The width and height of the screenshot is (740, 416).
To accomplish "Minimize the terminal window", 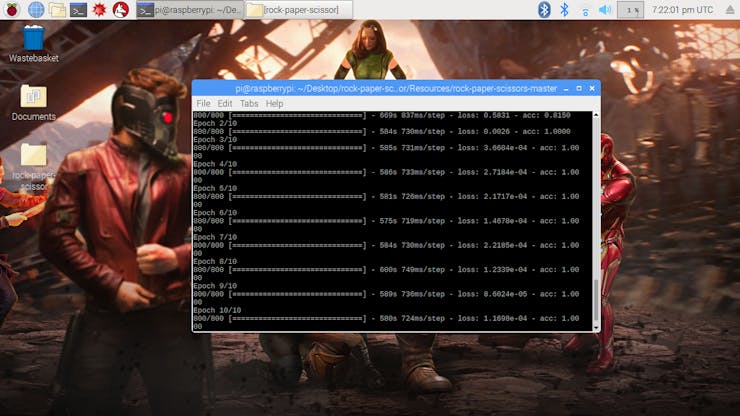I will [566, 89].
